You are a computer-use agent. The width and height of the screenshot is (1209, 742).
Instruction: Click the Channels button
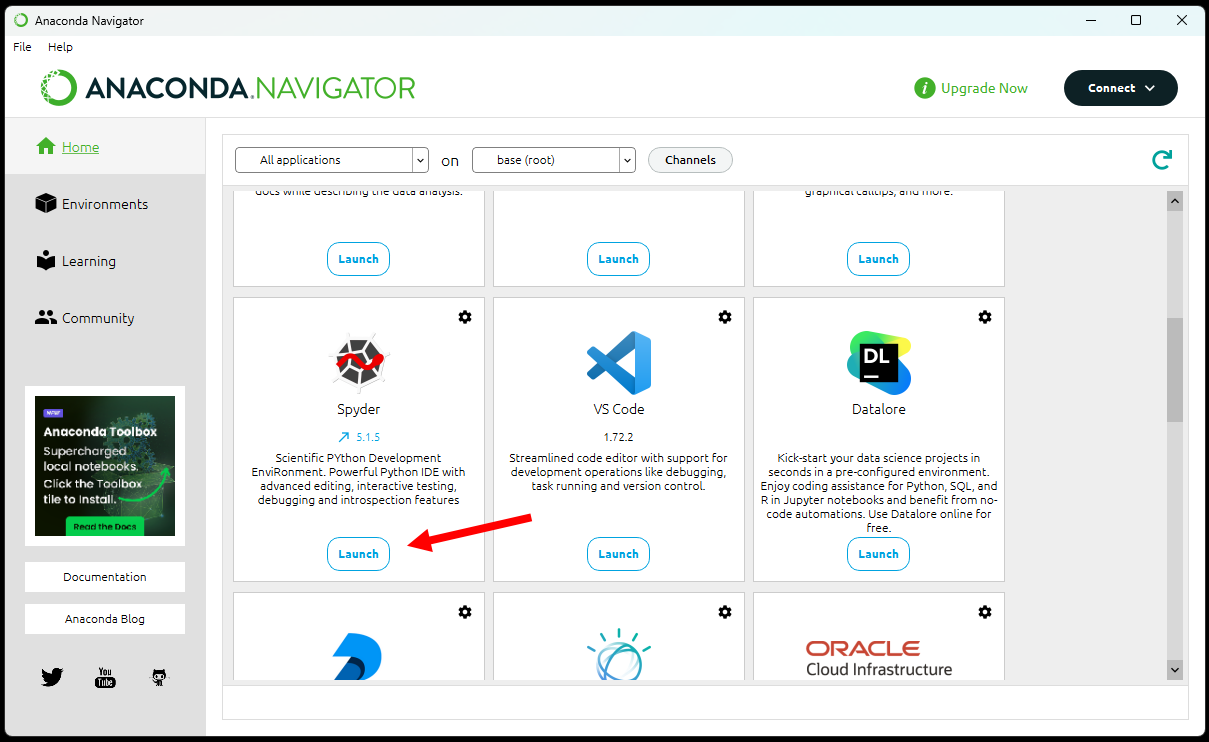[x=690, y=160]
